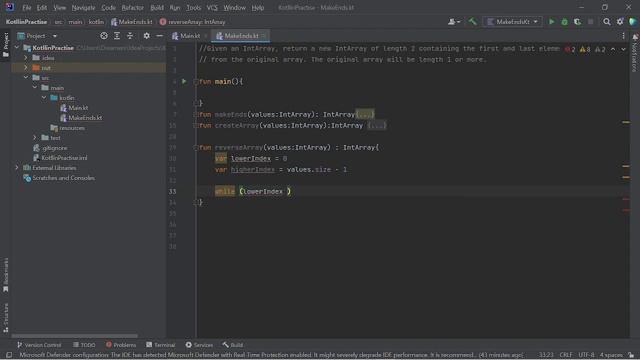
Task: Hide the Project tool window
Action: 160,36
